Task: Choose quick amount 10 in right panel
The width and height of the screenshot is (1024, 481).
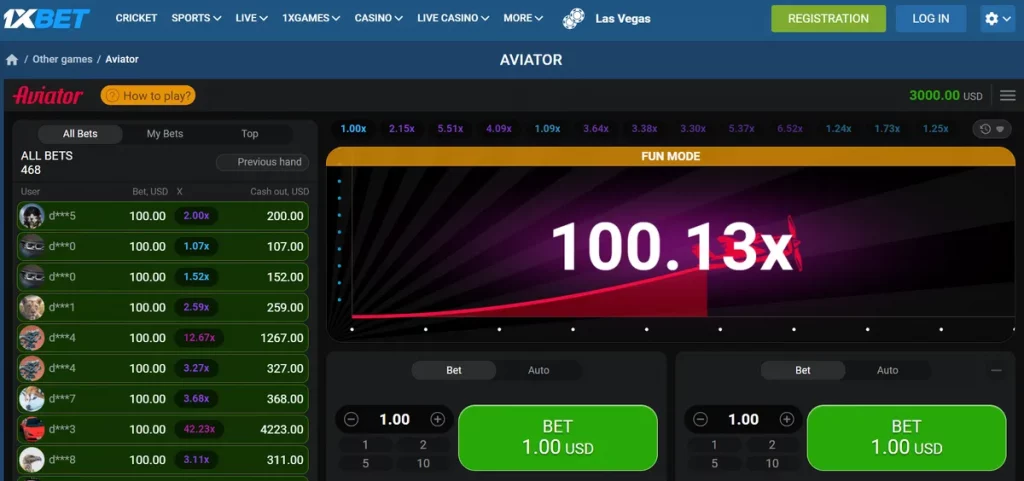Action: 772,463
